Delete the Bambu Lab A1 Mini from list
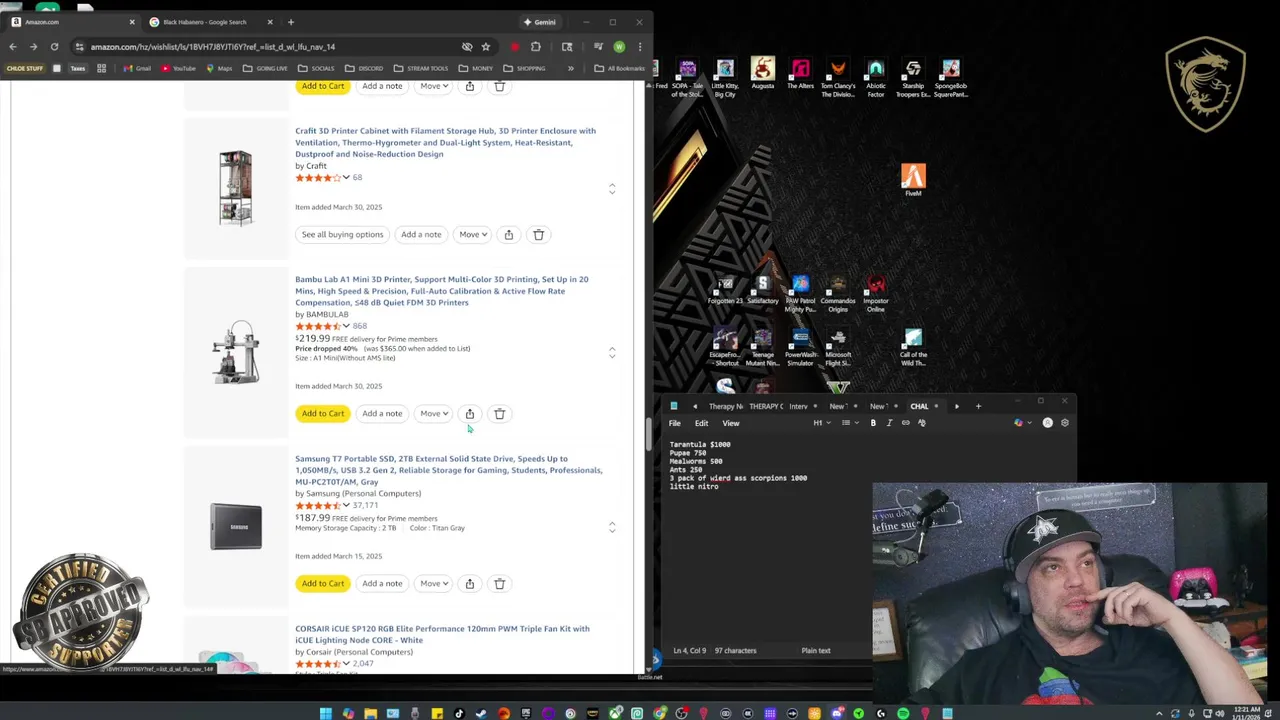 (x=499, y=413)
